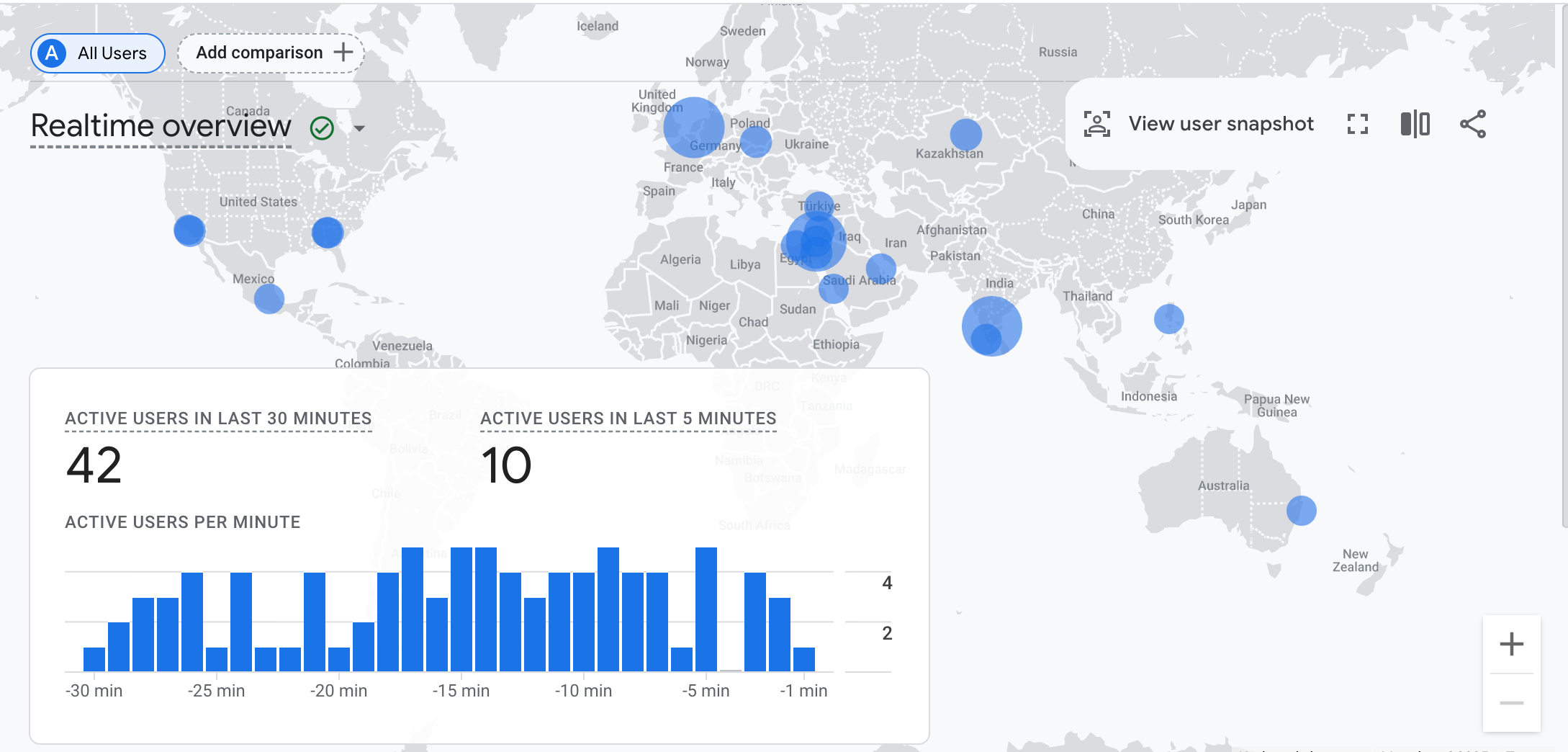Click the user bubble over Mexico
The width and height of the screenshot is (1568, 752).
269,298
